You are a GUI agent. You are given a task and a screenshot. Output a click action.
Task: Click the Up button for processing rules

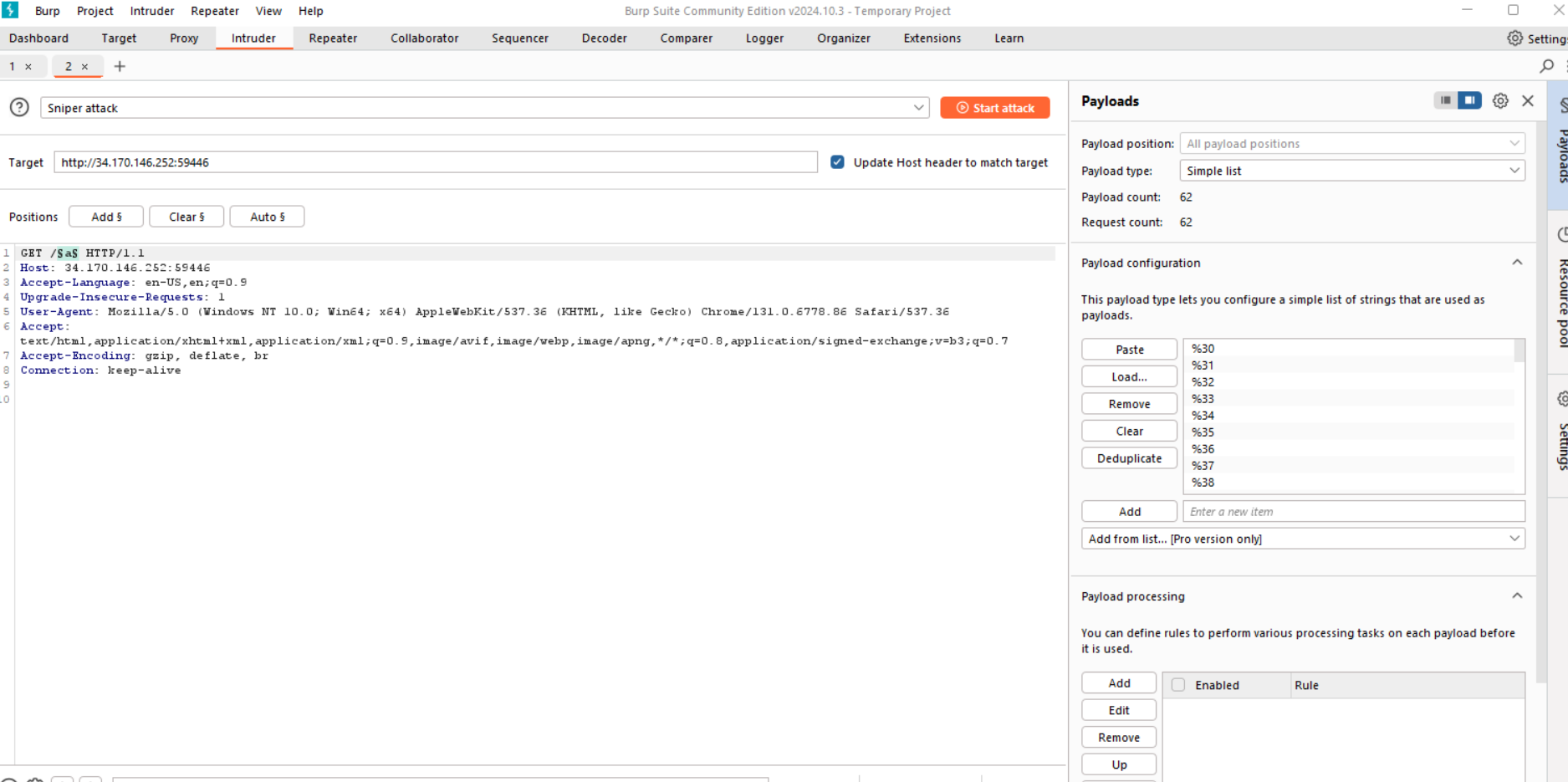1119,764
